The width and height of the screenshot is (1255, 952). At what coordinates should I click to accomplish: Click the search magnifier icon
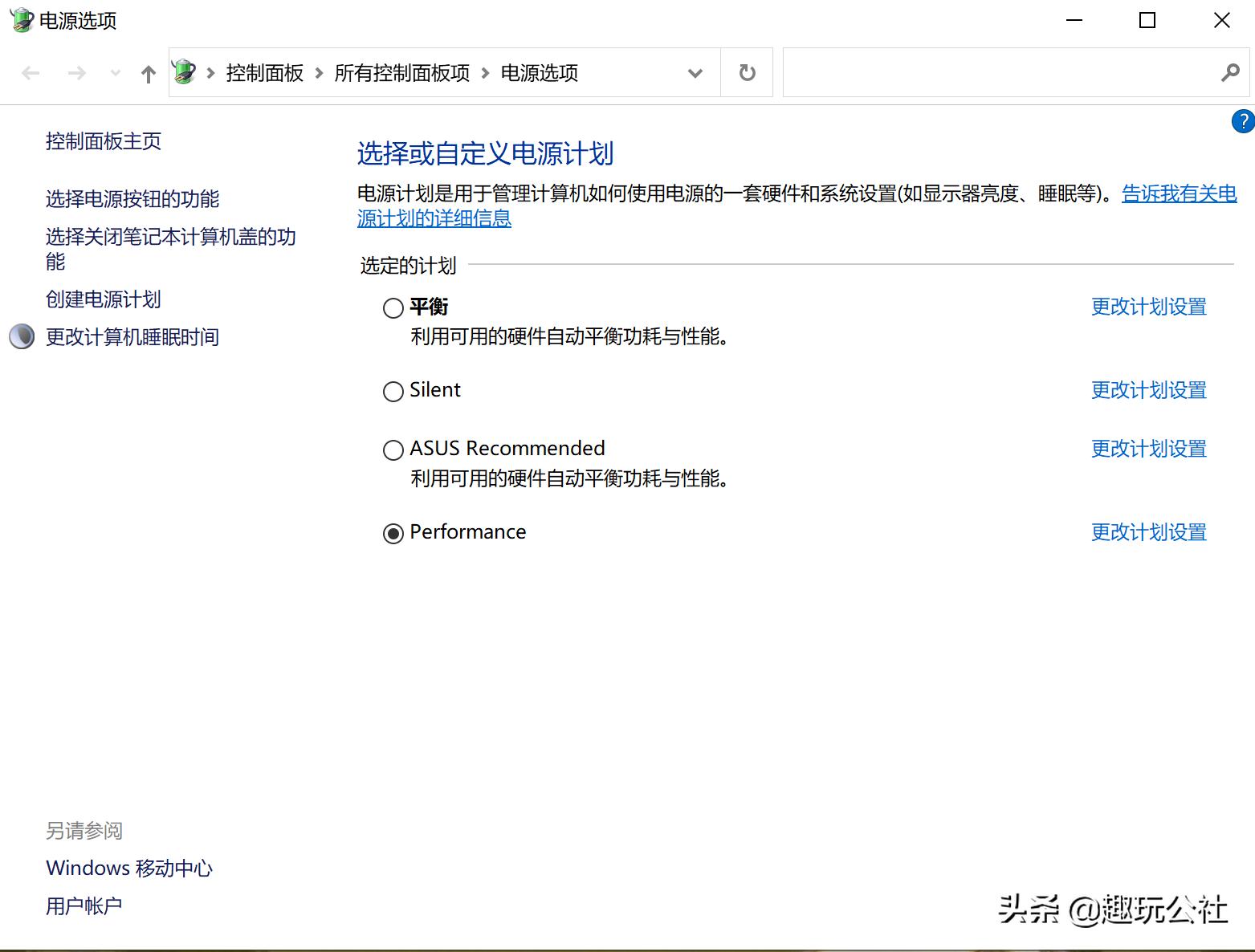pos(1229,73)
